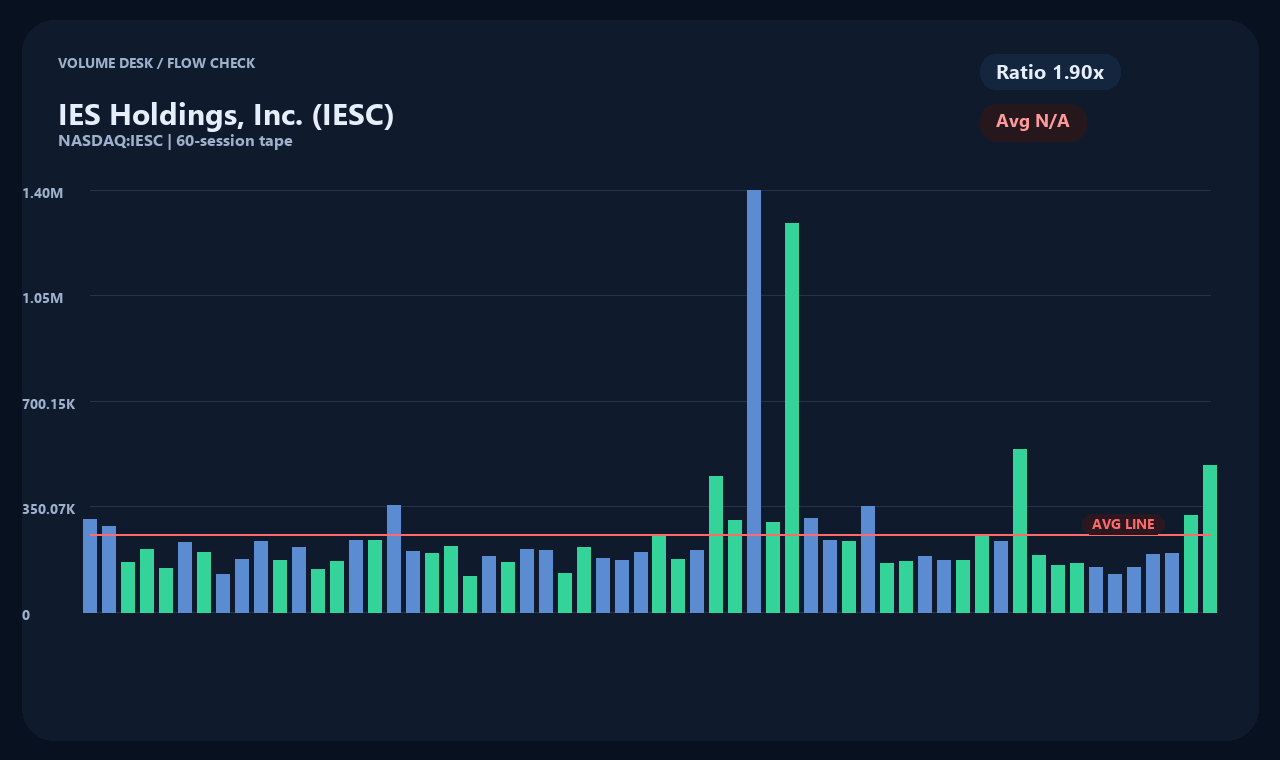Click the VOLUME DESK / FLOW CHECK header
Screen dimensions: 1280x760
[x=156, y=63]
